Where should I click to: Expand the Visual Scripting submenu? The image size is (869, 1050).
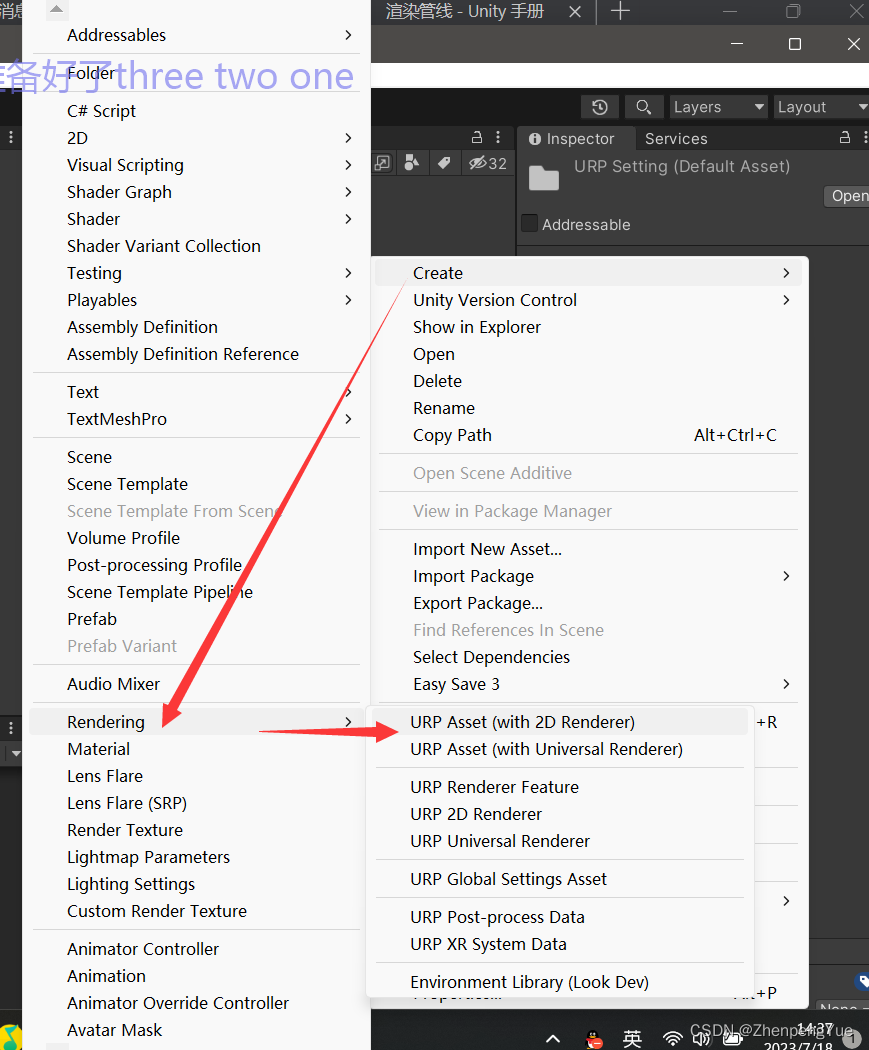(x=196, y=165)
